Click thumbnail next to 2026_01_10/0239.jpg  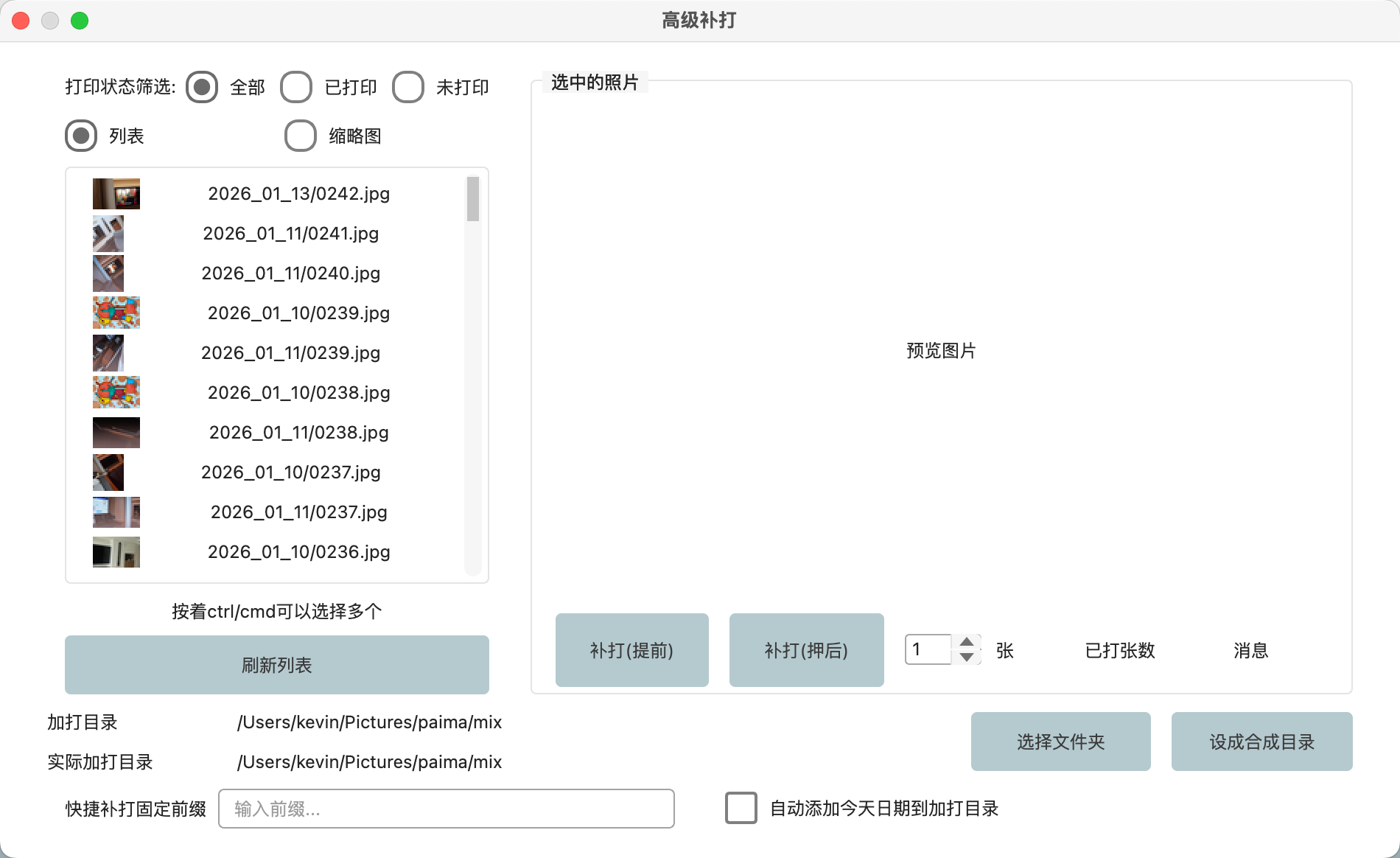click(116, 313)
